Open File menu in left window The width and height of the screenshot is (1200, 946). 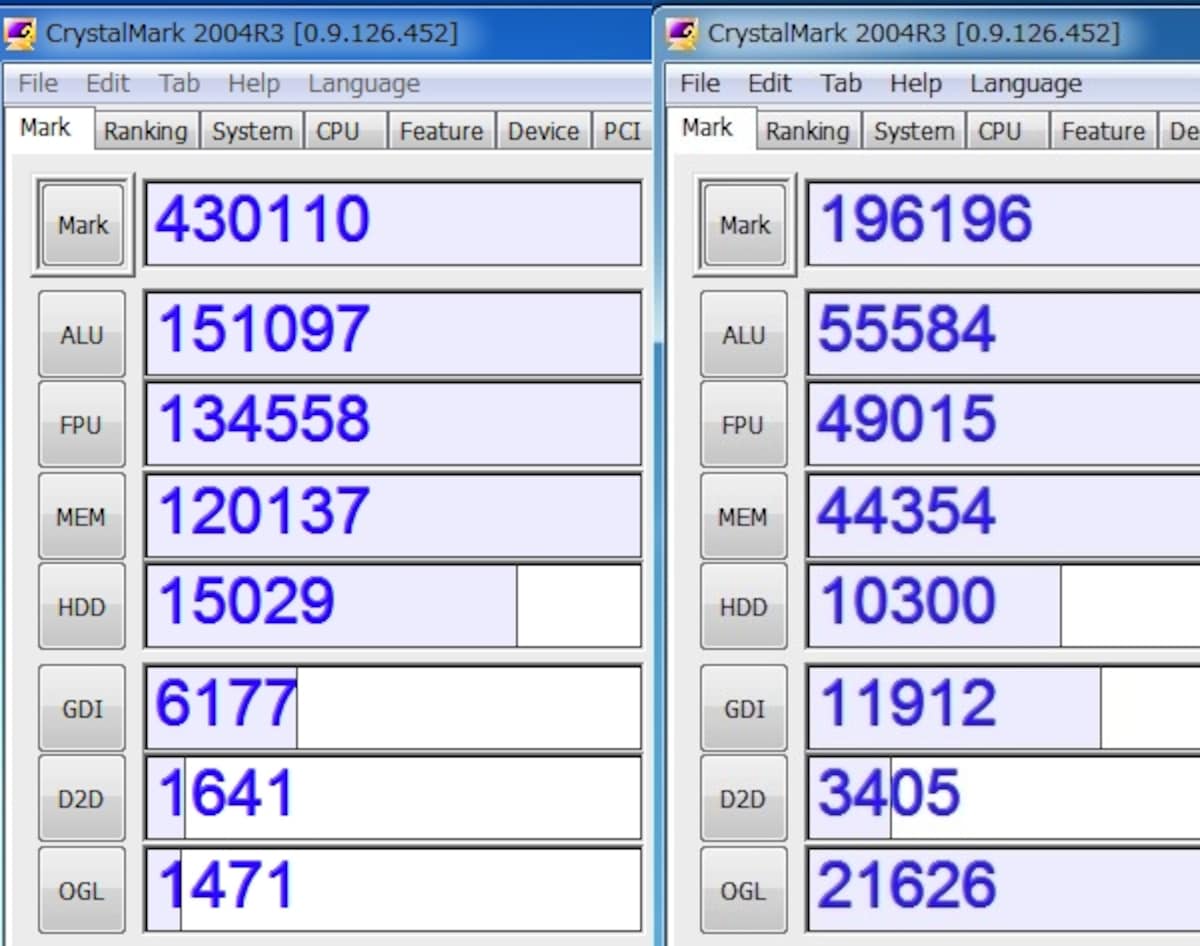pos(38,83)
